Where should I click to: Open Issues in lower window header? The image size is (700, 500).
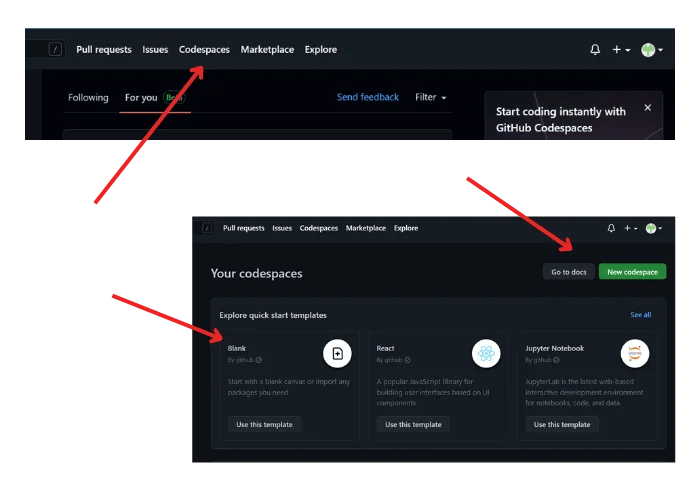click(x=282, y=228)
